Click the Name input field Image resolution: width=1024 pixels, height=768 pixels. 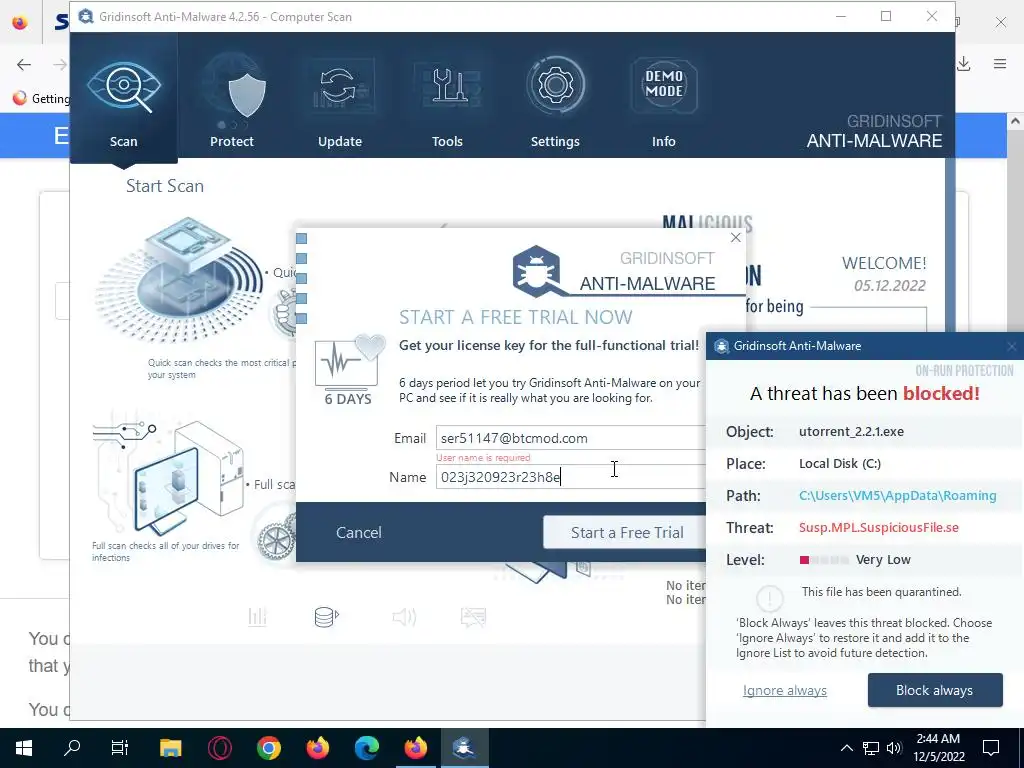571,477
